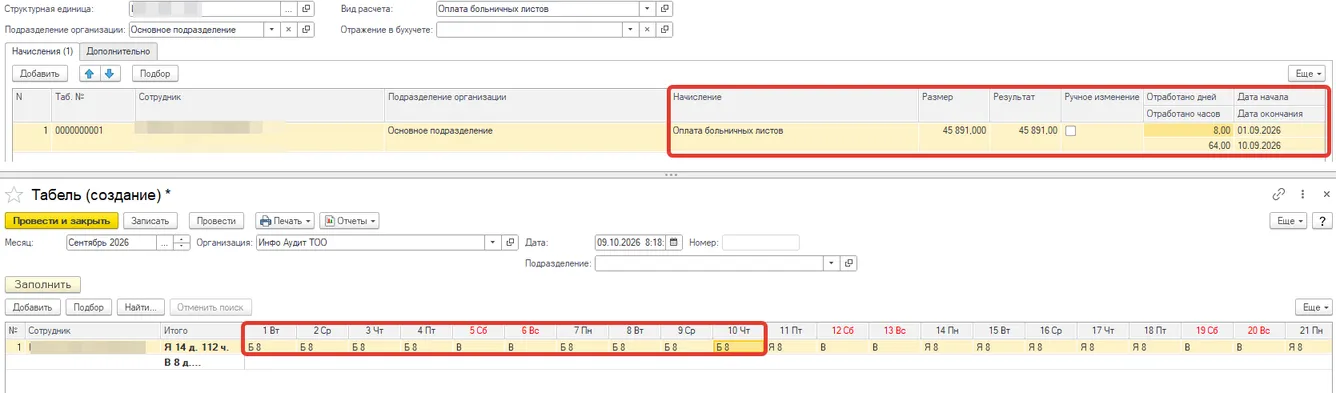Open Организация record icon in Табель
The width and height of the screenshot is (1336, 393).
(511, 242)
